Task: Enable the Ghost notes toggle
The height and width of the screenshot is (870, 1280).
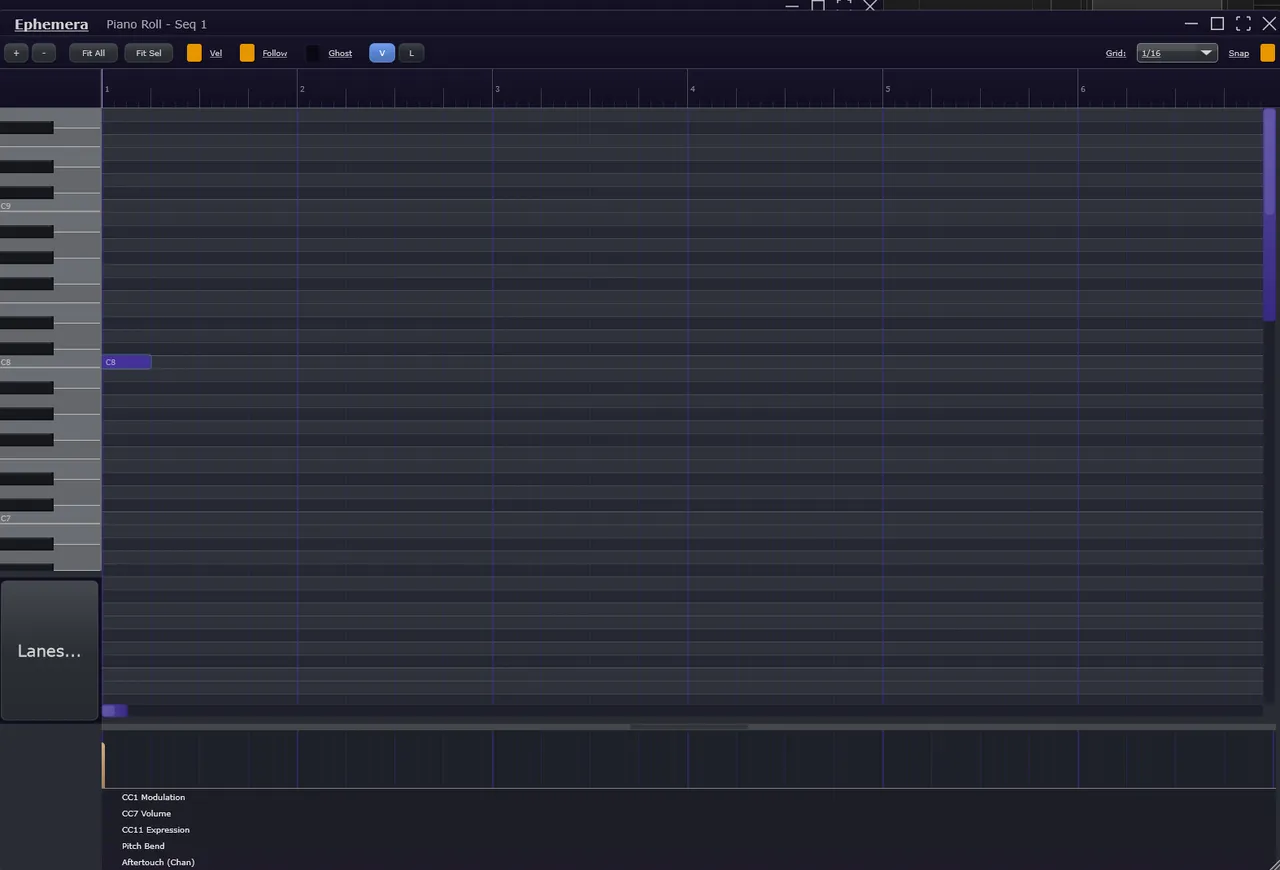Action: [x=313, y=53]
